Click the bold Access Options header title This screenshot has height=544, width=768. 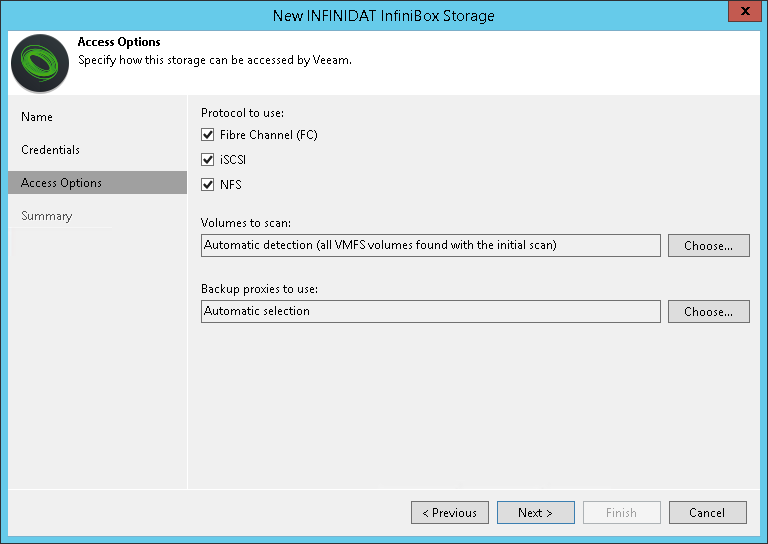[119, 43]
